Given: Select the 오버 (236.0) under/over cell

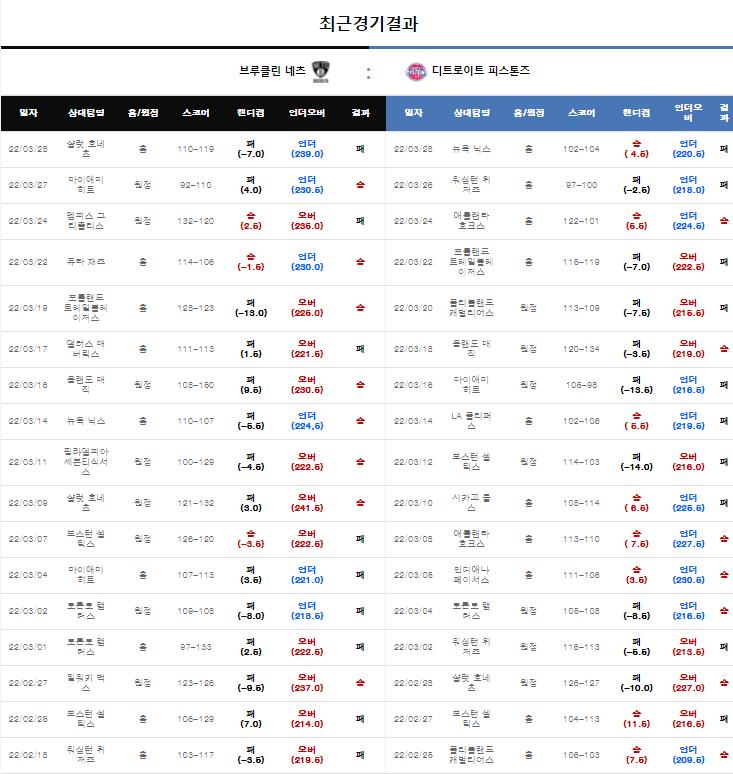Looking at the screenshot, I should [x=307, y=221].
